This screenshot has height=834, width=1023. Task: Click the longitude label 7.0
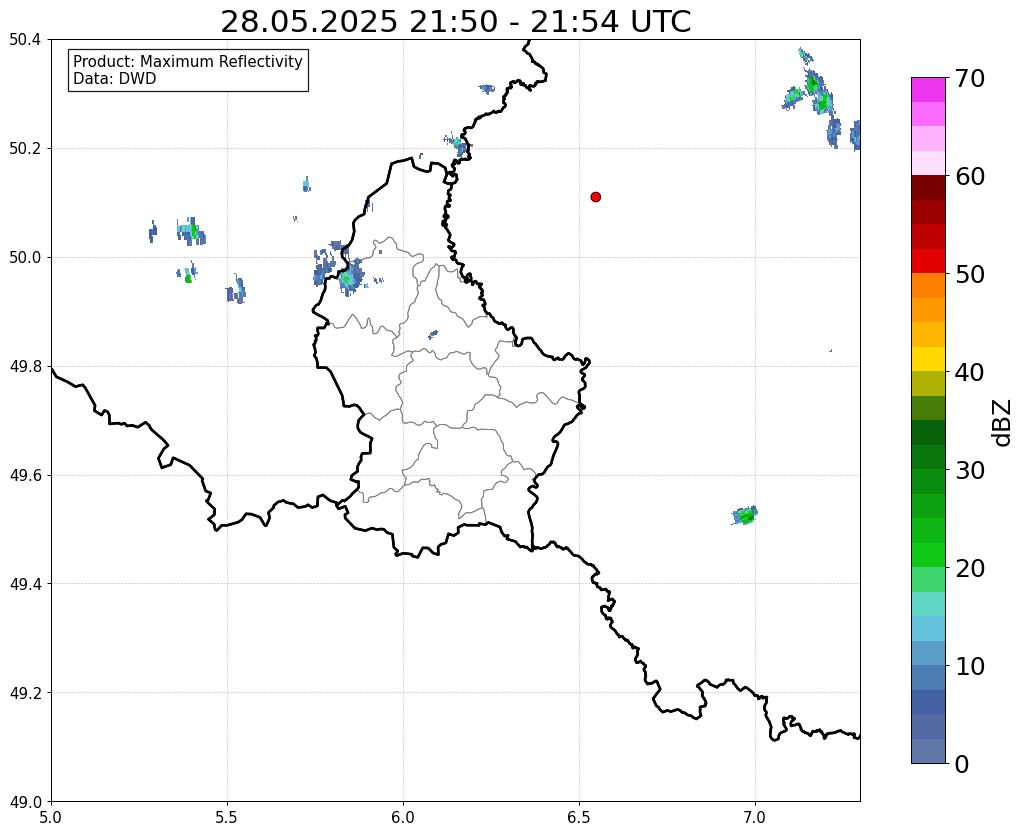click(756, 818)
